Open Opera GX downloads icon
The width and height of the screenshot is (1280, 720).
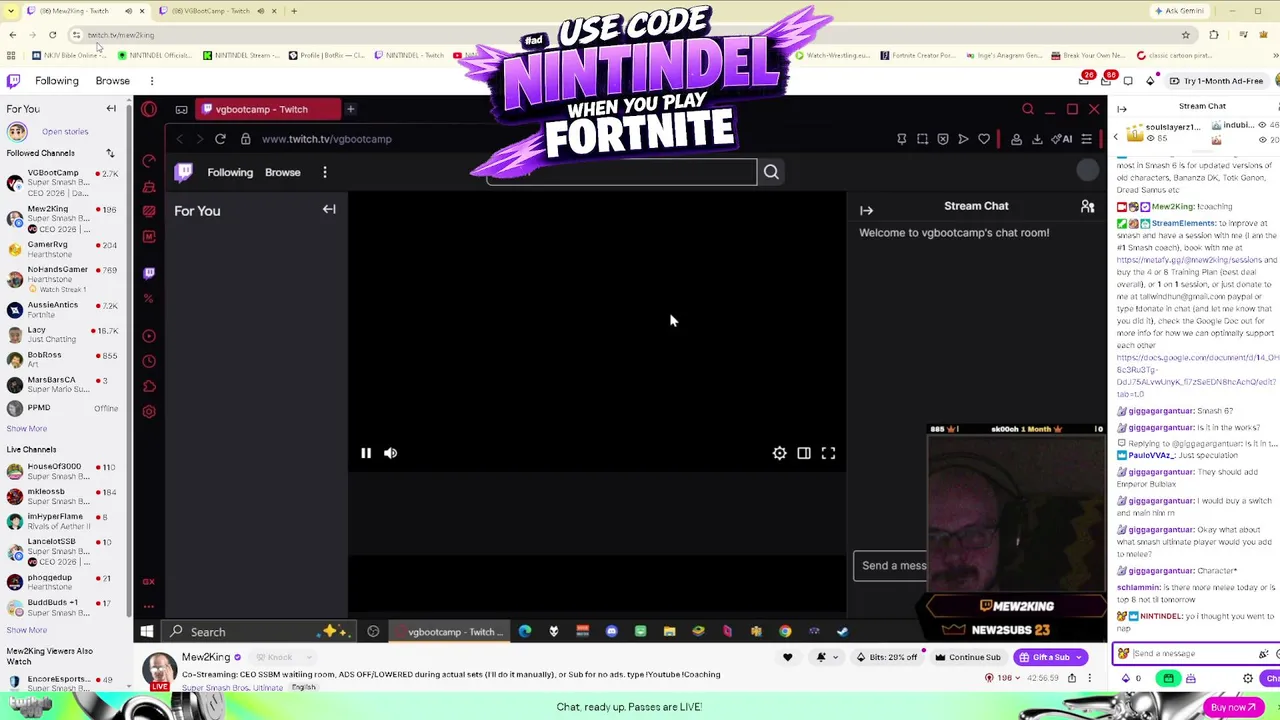click(1037, 139)
